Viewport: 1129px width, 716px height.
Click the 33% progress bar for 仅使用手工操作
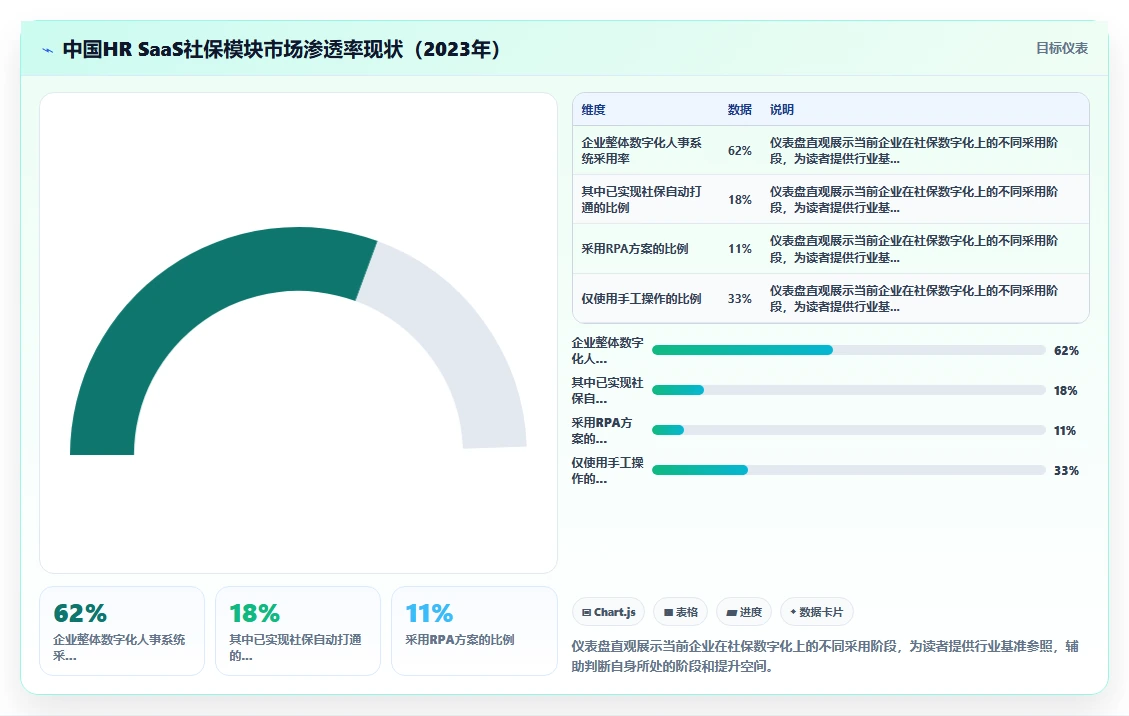[848, 470]
